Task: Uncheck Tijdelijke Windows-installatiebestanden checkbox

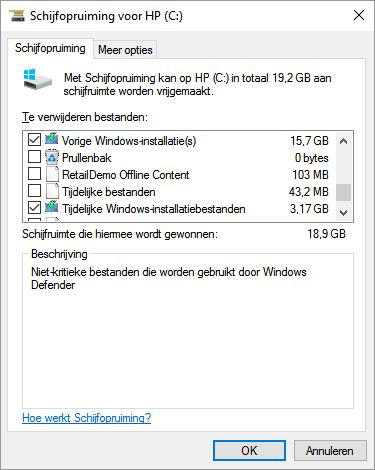Action: tap(34, 208)
